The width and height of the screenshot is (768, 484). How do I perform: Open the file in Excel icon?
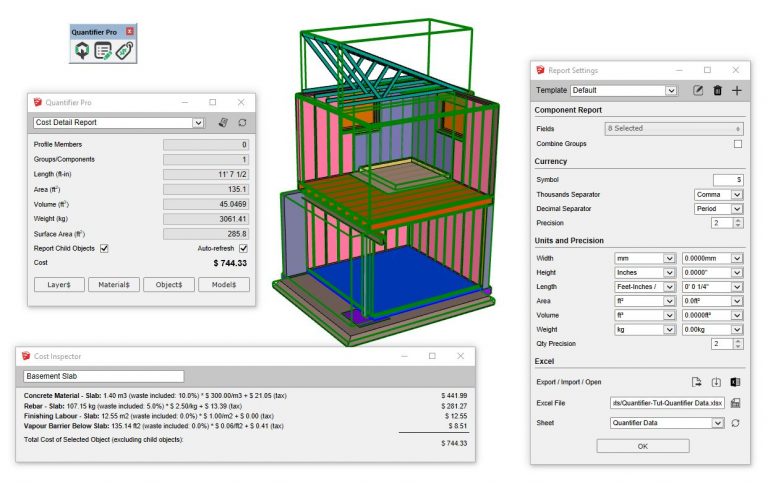pyautogui.click(x=735, y=382)
